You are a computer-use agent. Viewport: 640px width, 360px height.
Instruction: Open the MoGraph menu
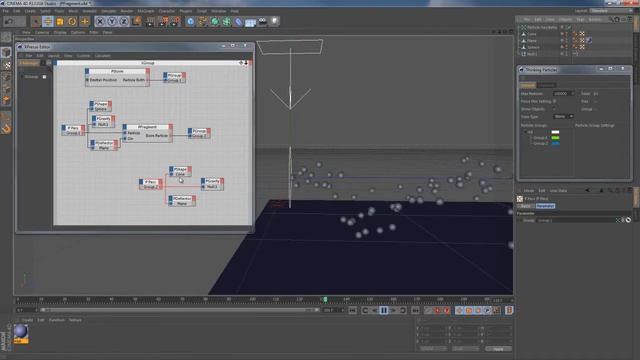pos(146,11)
